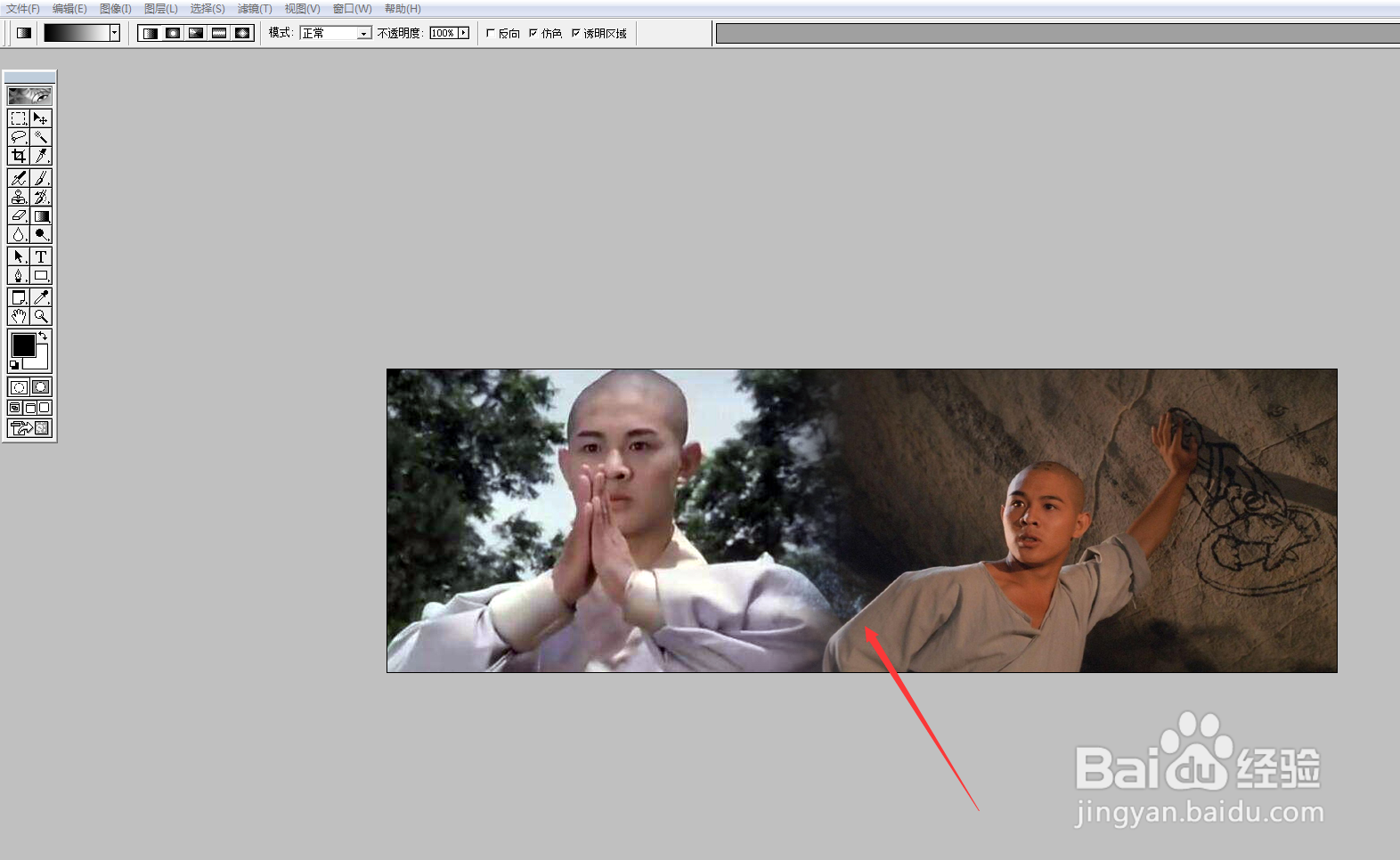Click the palette well in options bar
1400x860 pixels.
pos(1058,33)
